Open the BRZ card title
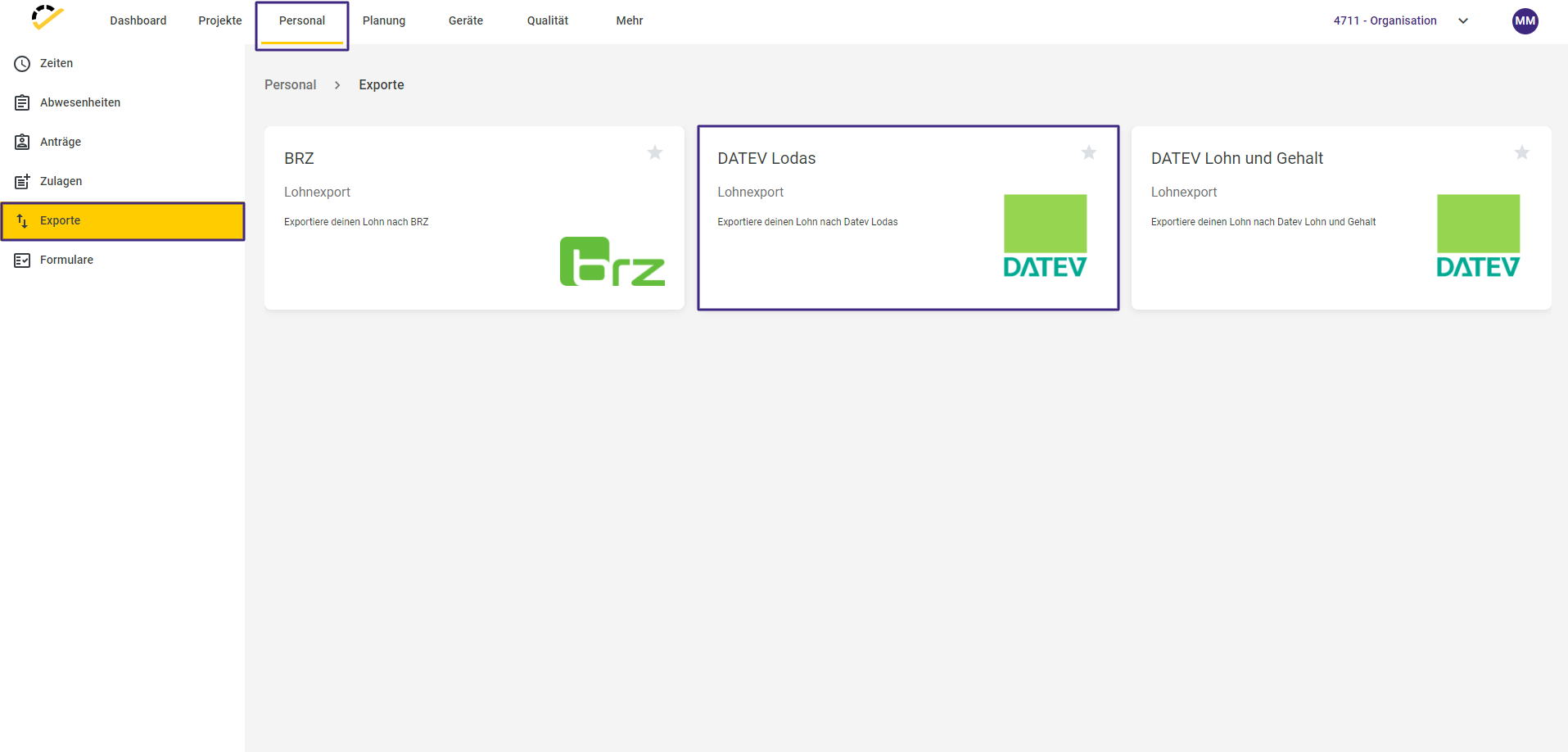Viewport: 1568px width, 752px height. click(299, 158)
